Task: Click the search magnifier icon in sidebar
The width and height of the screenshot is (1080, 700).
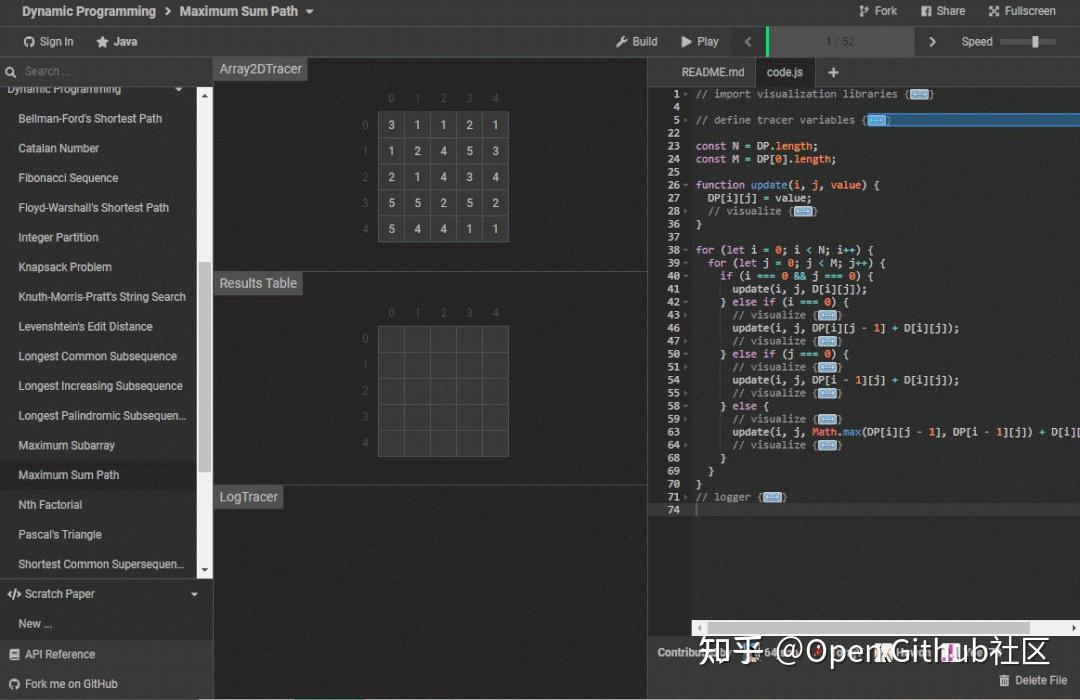Action: pos(10,72)
